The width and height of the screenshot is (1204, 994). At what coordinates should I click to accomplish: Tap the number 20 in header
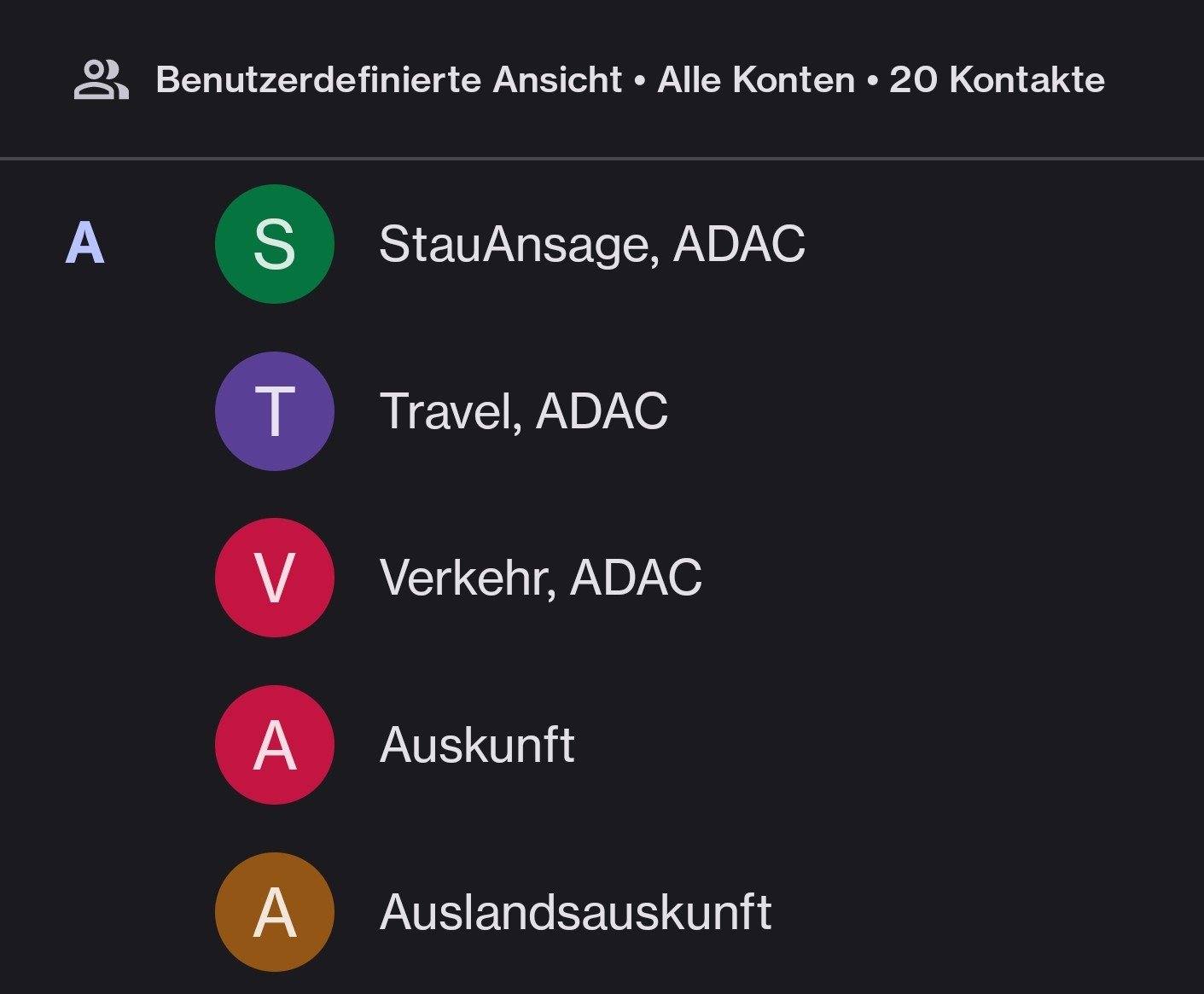913,80
